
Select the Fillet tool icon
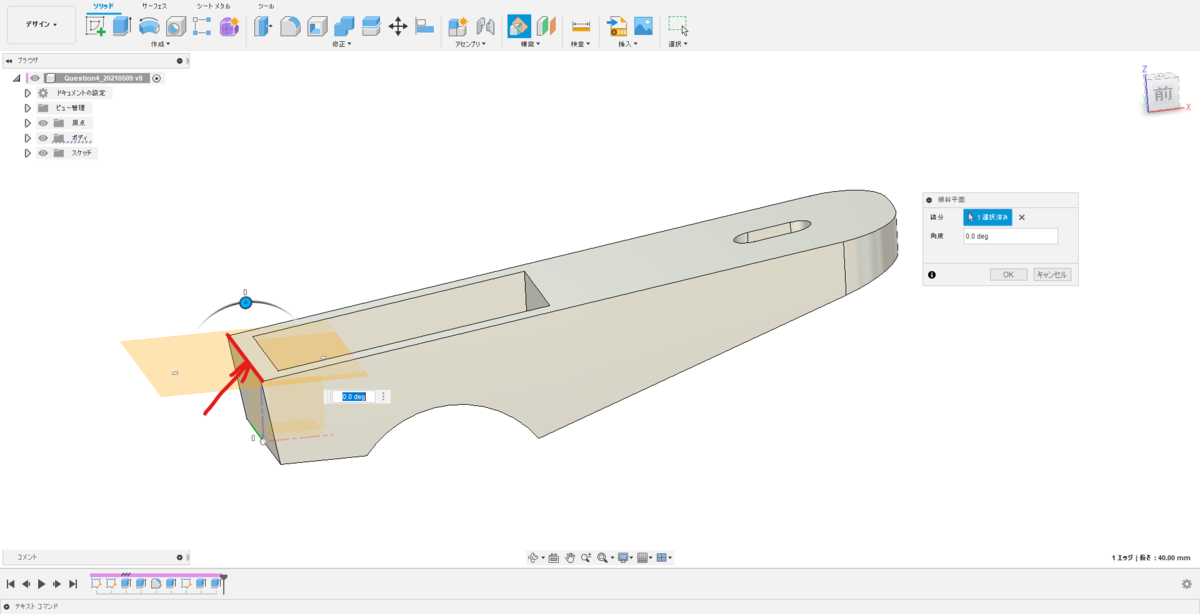[290, 27]
